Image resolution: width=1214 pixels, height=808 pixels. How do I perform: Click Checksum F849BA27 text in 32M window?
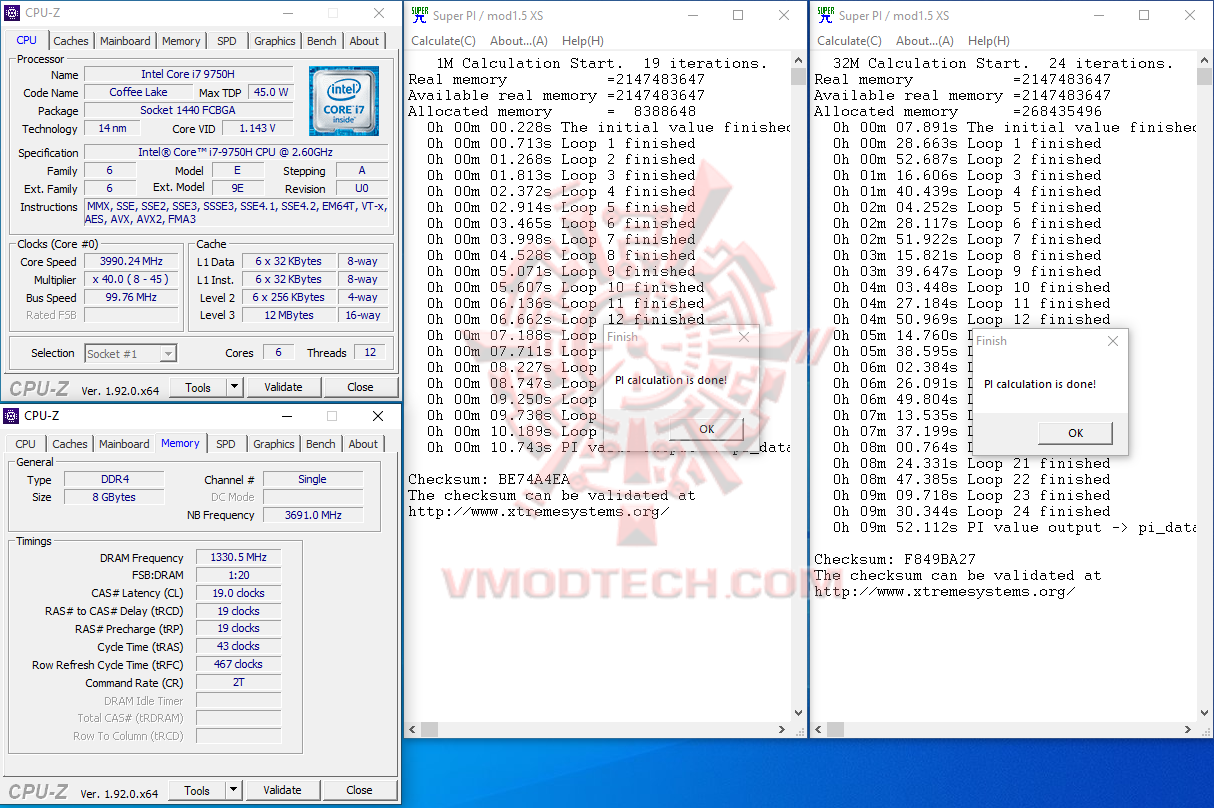click(x=894, y=559)
